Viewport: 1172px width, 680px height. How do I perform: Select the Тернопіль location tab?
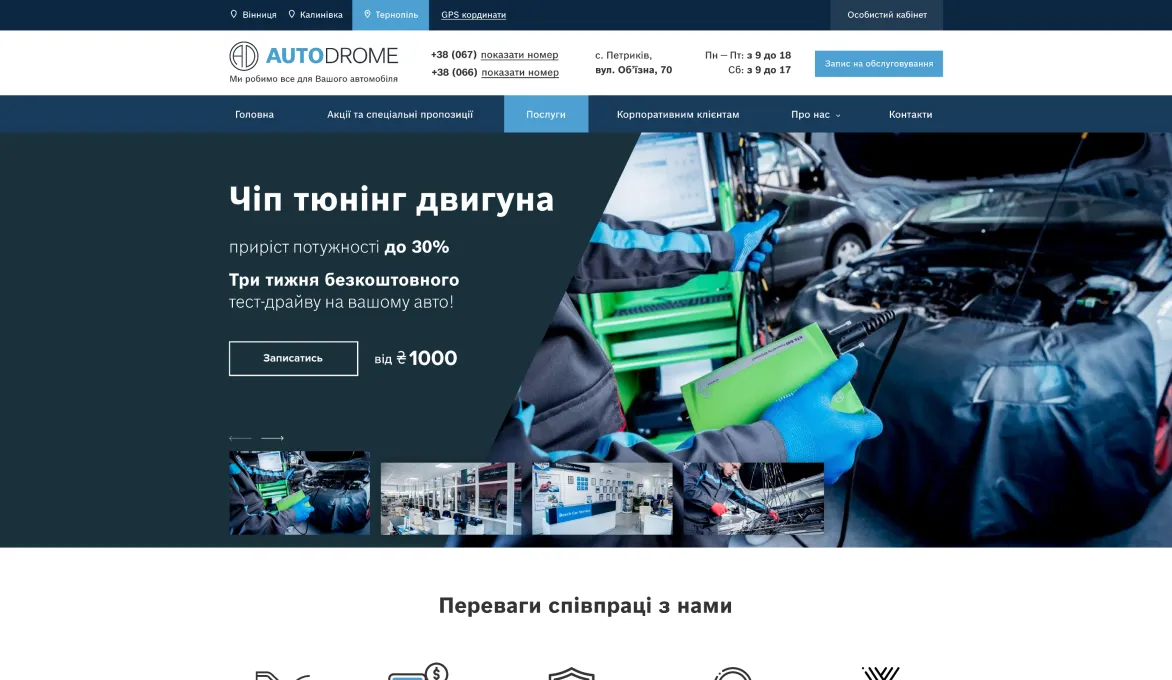390,15
